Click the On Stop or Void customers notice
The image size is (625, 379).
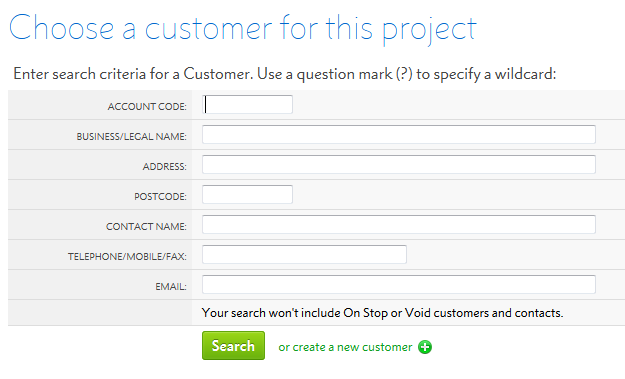click(382, 313)
